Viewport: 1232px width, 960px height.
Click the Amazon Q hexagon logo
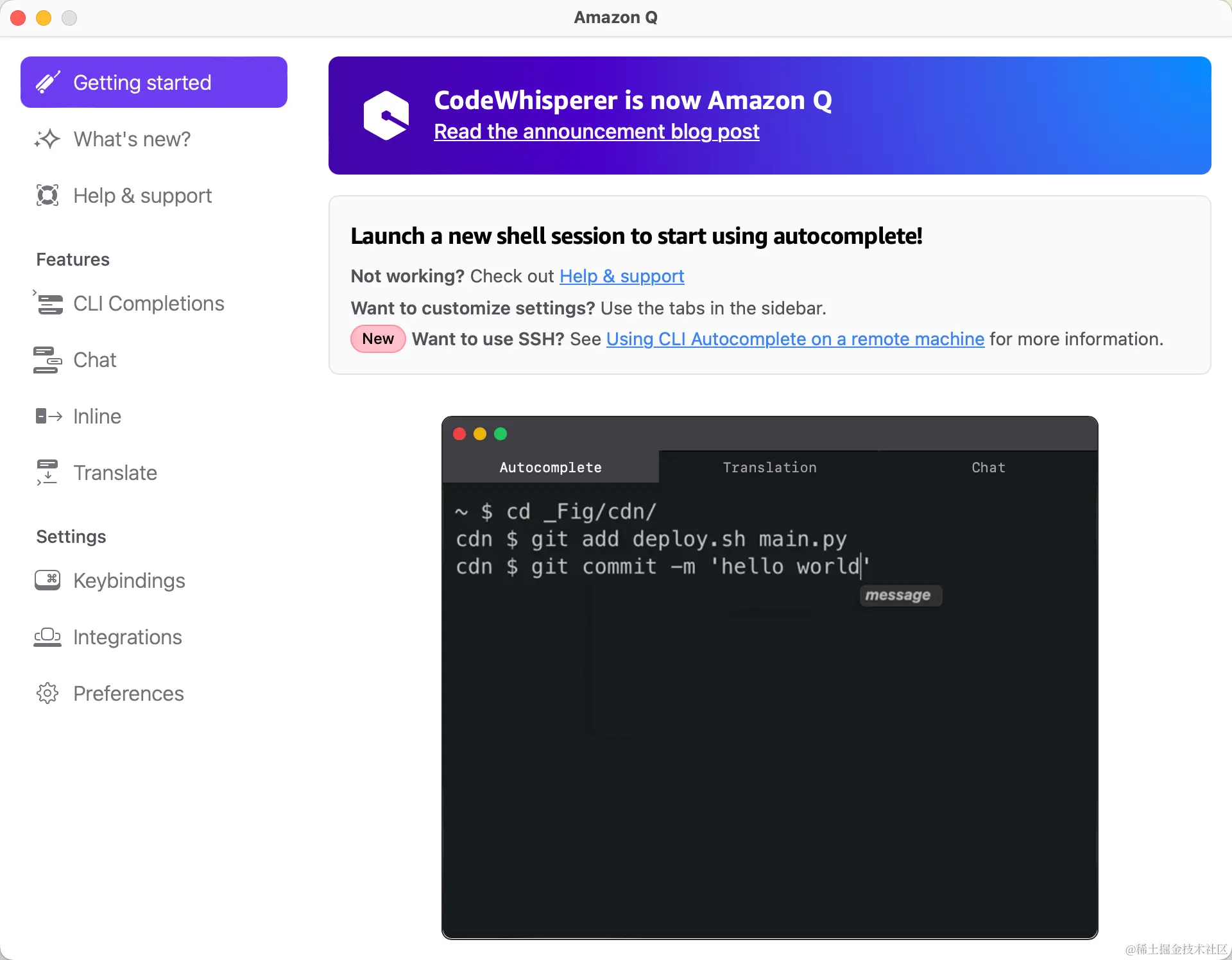(x=386, y=116)
